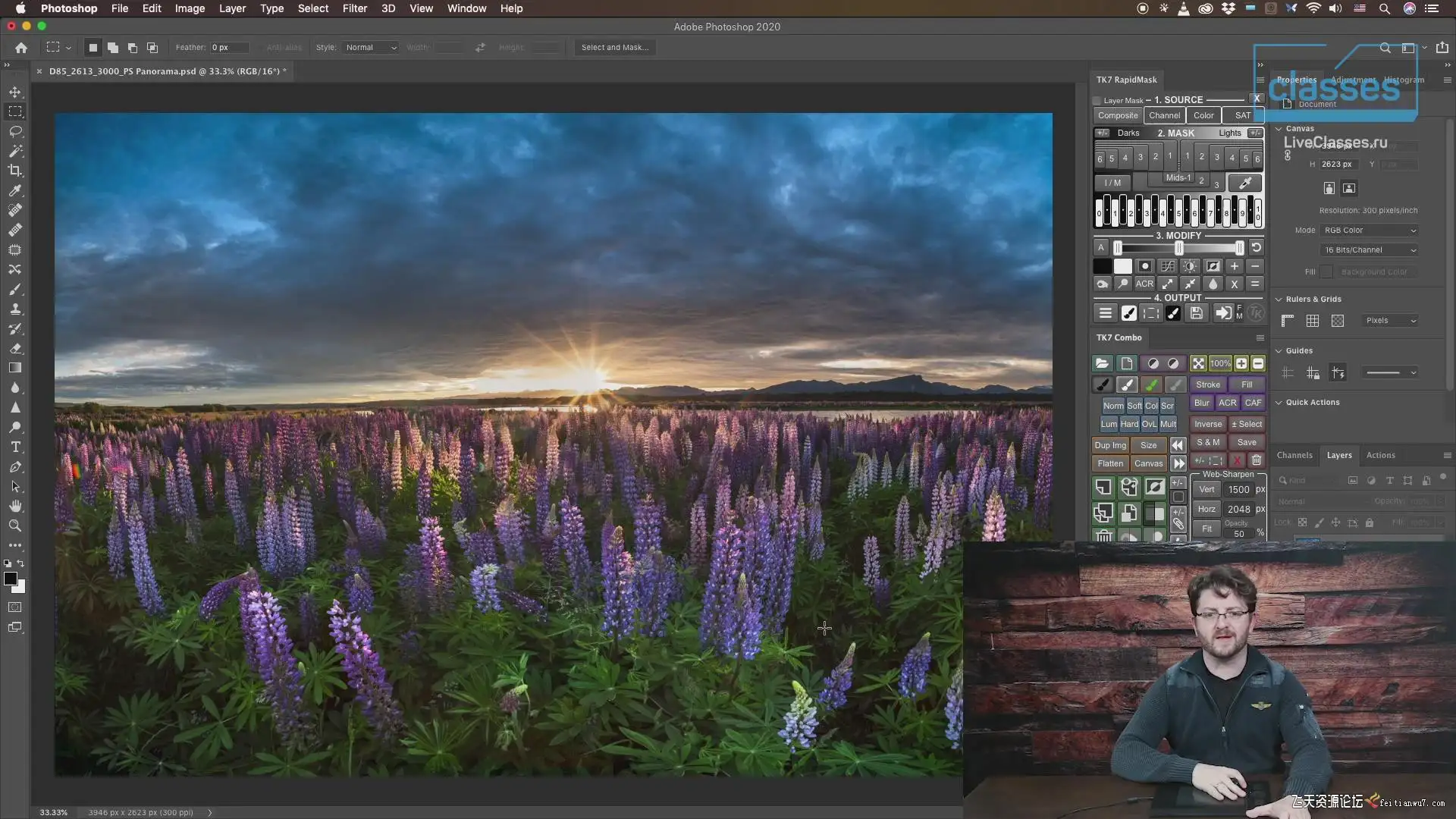Choose the Crop tool

click(x=15, y=171)
